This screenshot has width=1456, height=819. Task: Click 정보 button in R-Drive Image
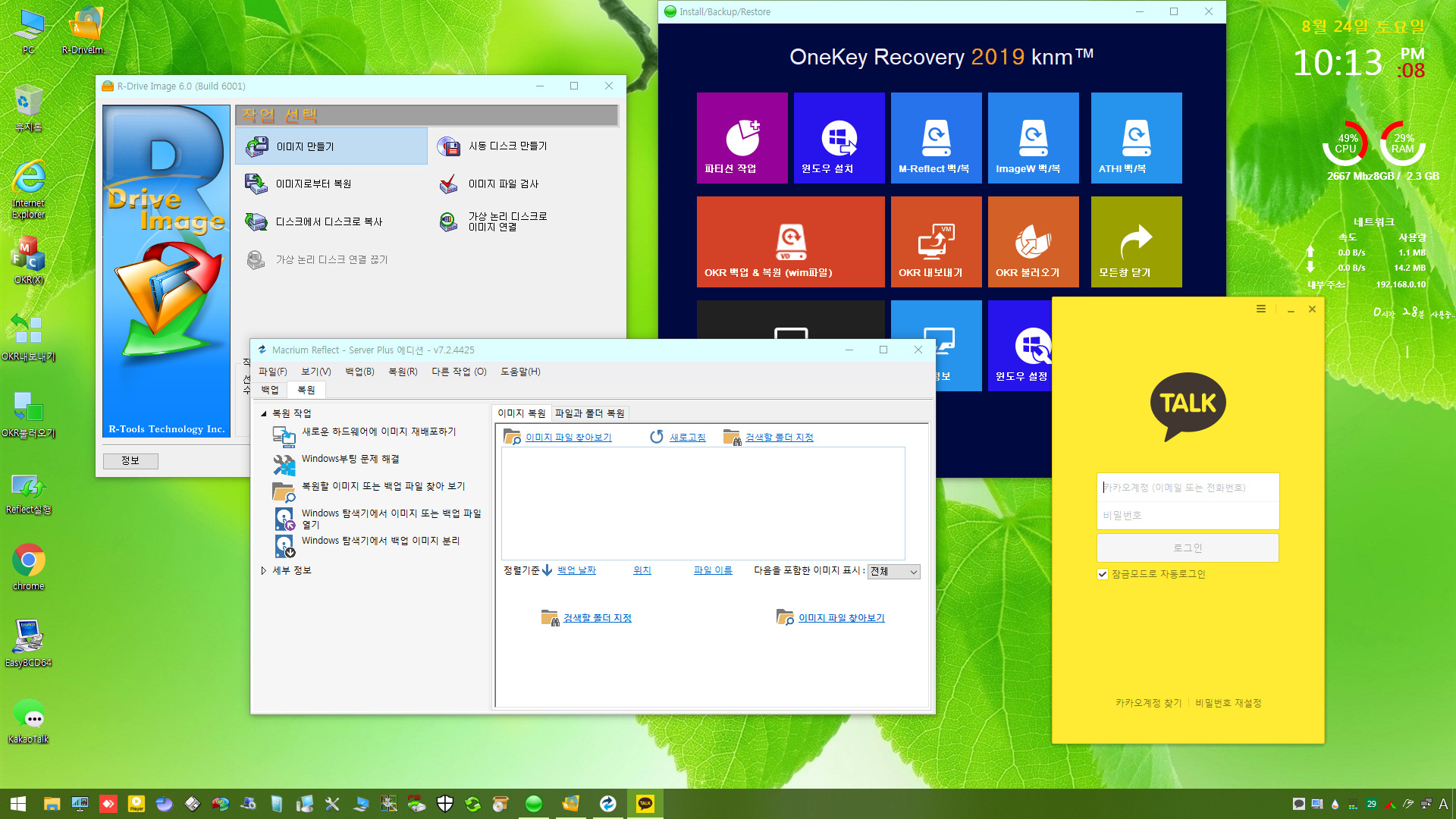click(x=130, y=460)
